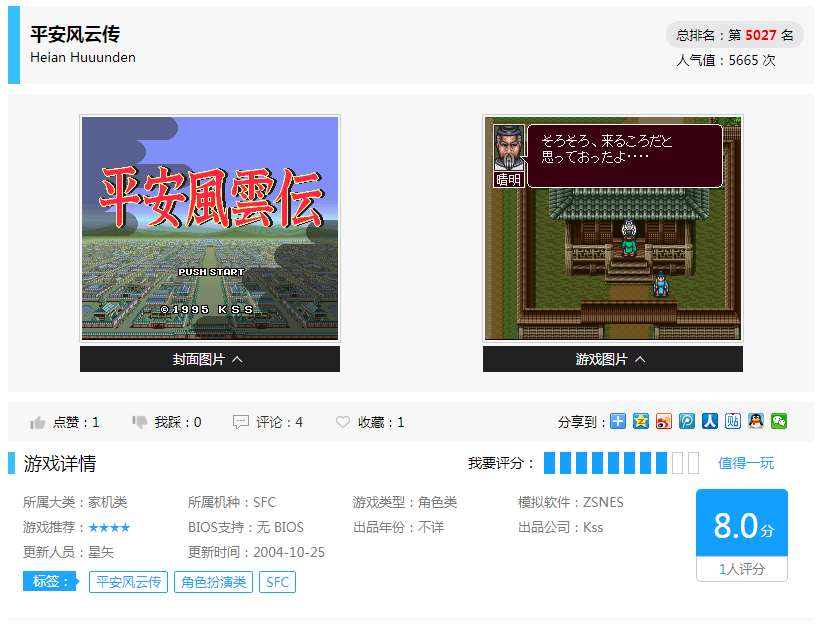The width and height of the screenshot is (822, 625).
Task: Click the blue 标签： label
Action: tap(51, 581)
